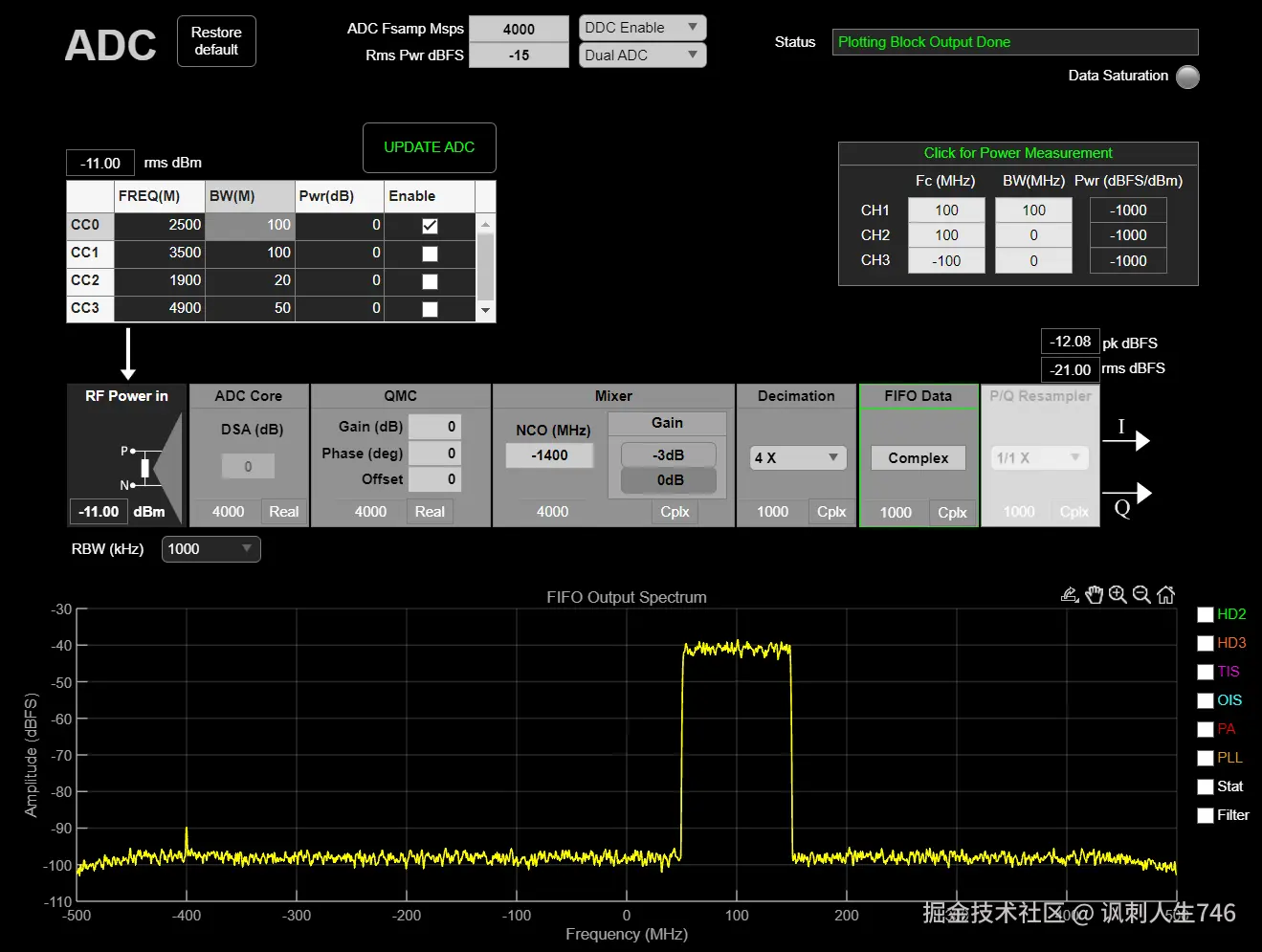
Task: Click the Data Saturation indicator lamp
Action: pos(1187,77)
